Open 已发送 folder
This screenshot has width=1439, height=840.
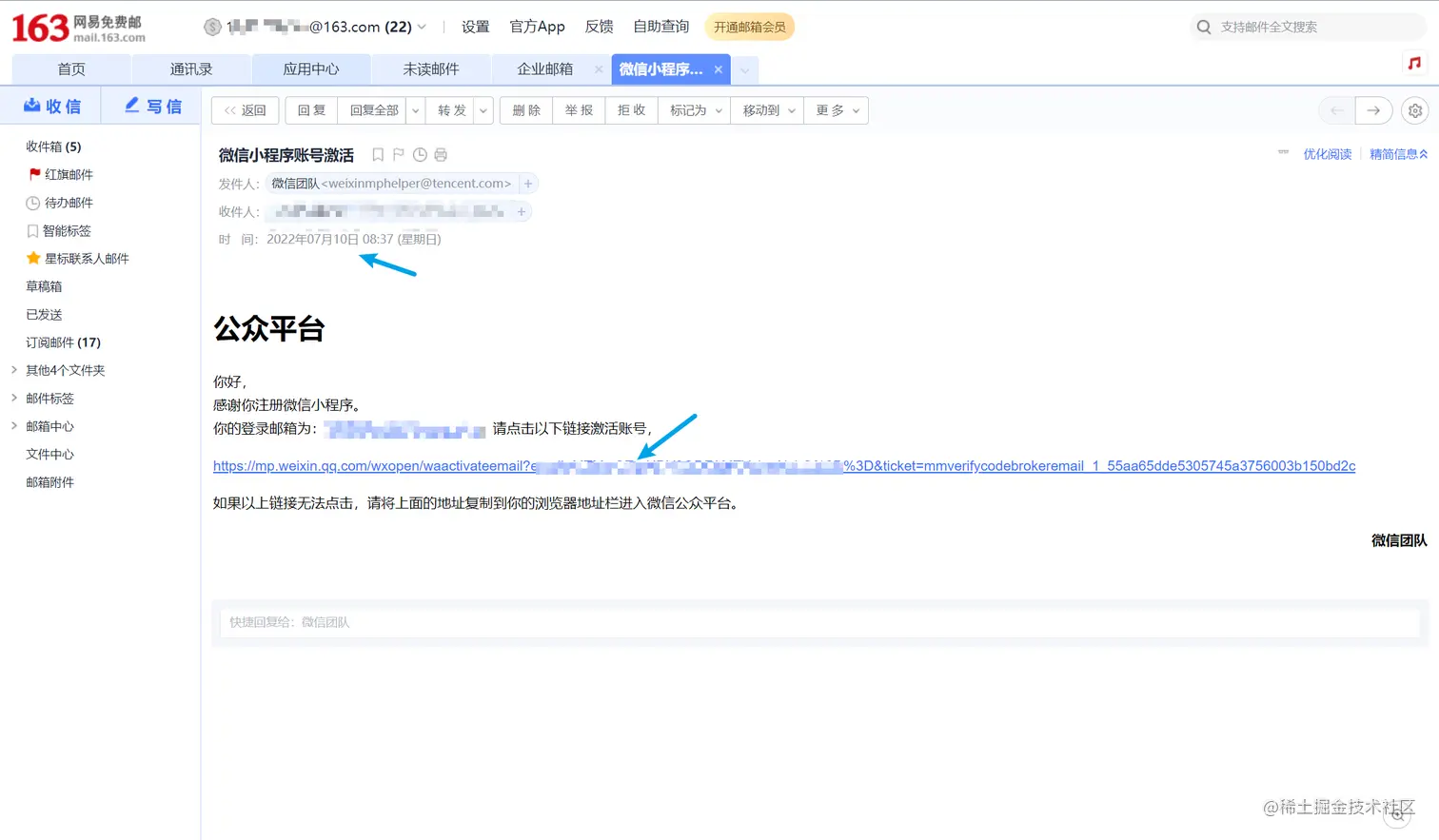(44, 314)
